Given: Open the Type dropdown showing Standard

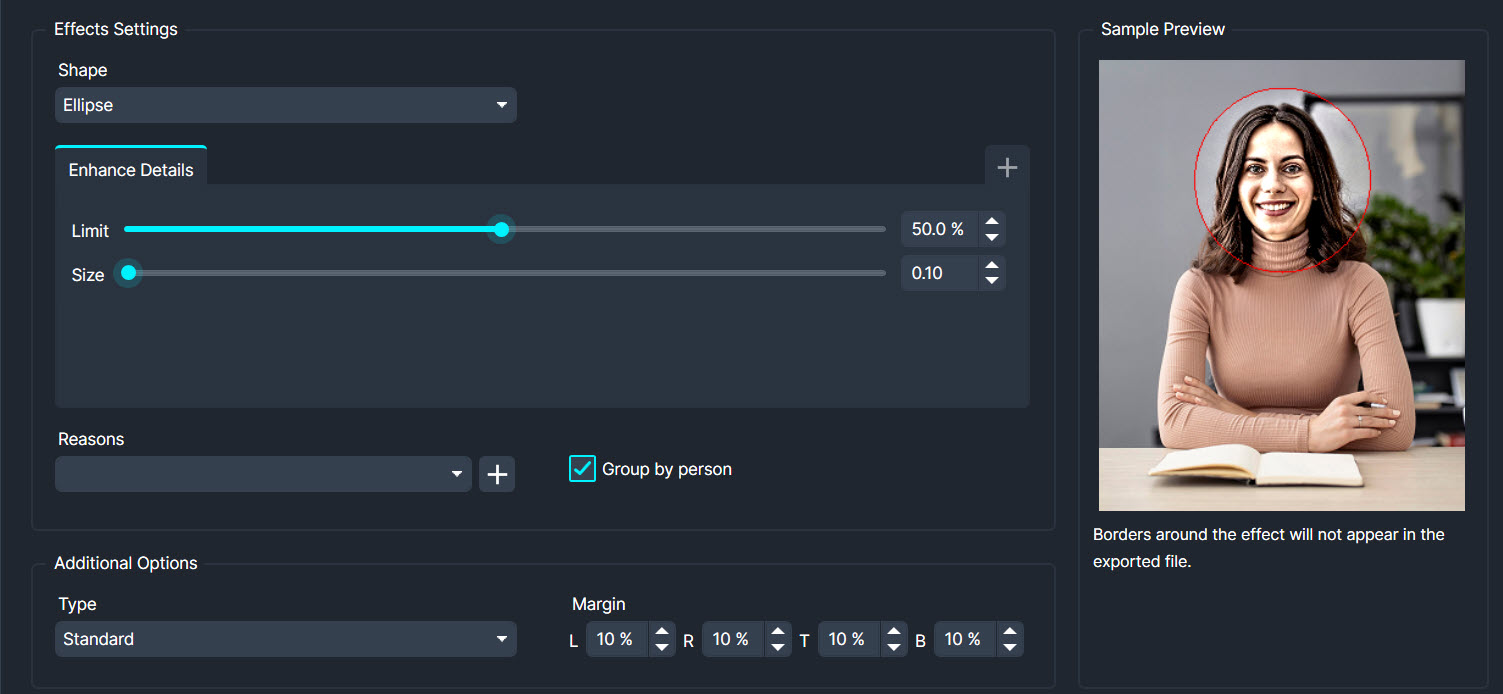Looking at the screenshot, I should (x=286, y=638).
